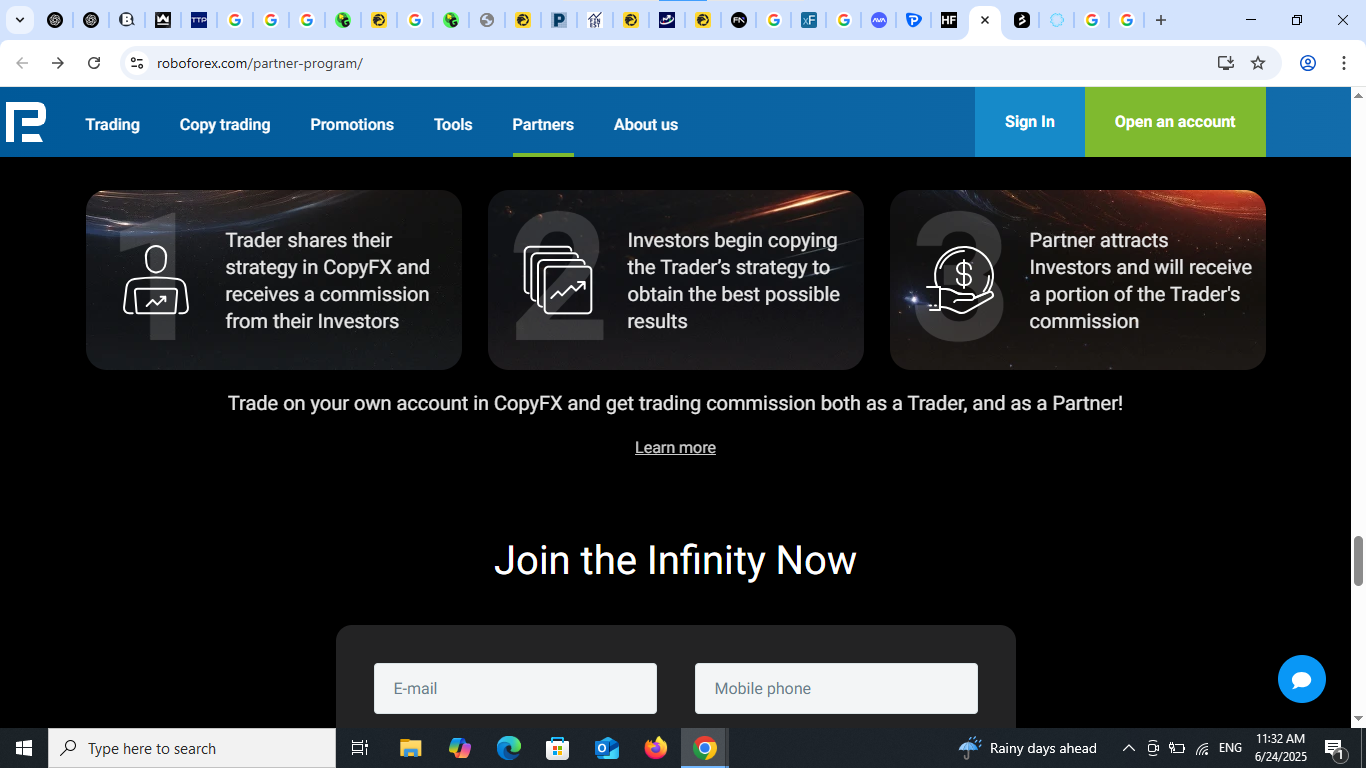Open the Rainy days ahead weather widget
The width and height of the screenshot is (1366, 768).
click(x=1028, y=748)
